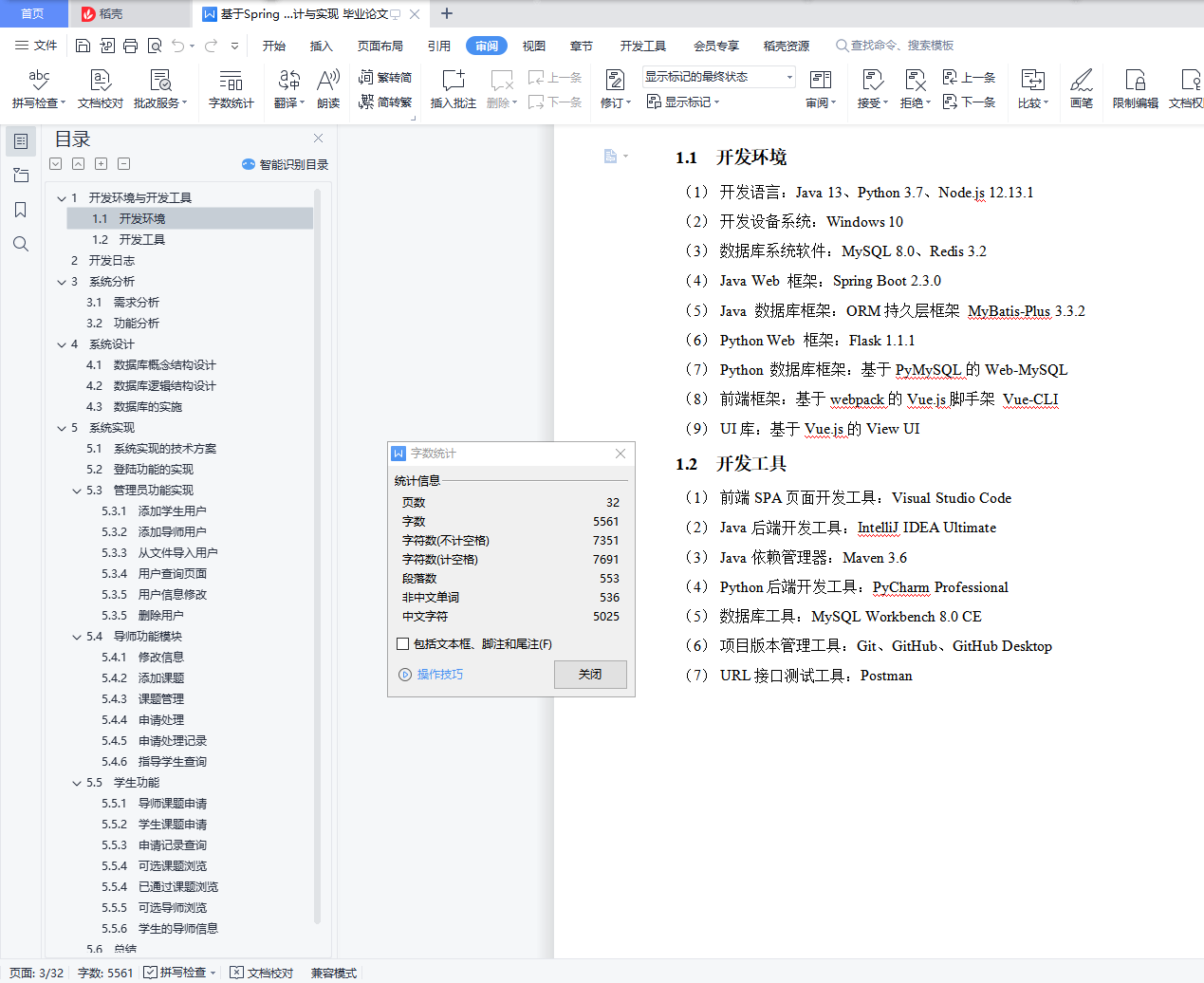Image resolution: width=1204 pixels, height=983 pixels.
Task: Click the outline pane vertical scrollbar
Action: pyautogui.click(x=318, y=555)
